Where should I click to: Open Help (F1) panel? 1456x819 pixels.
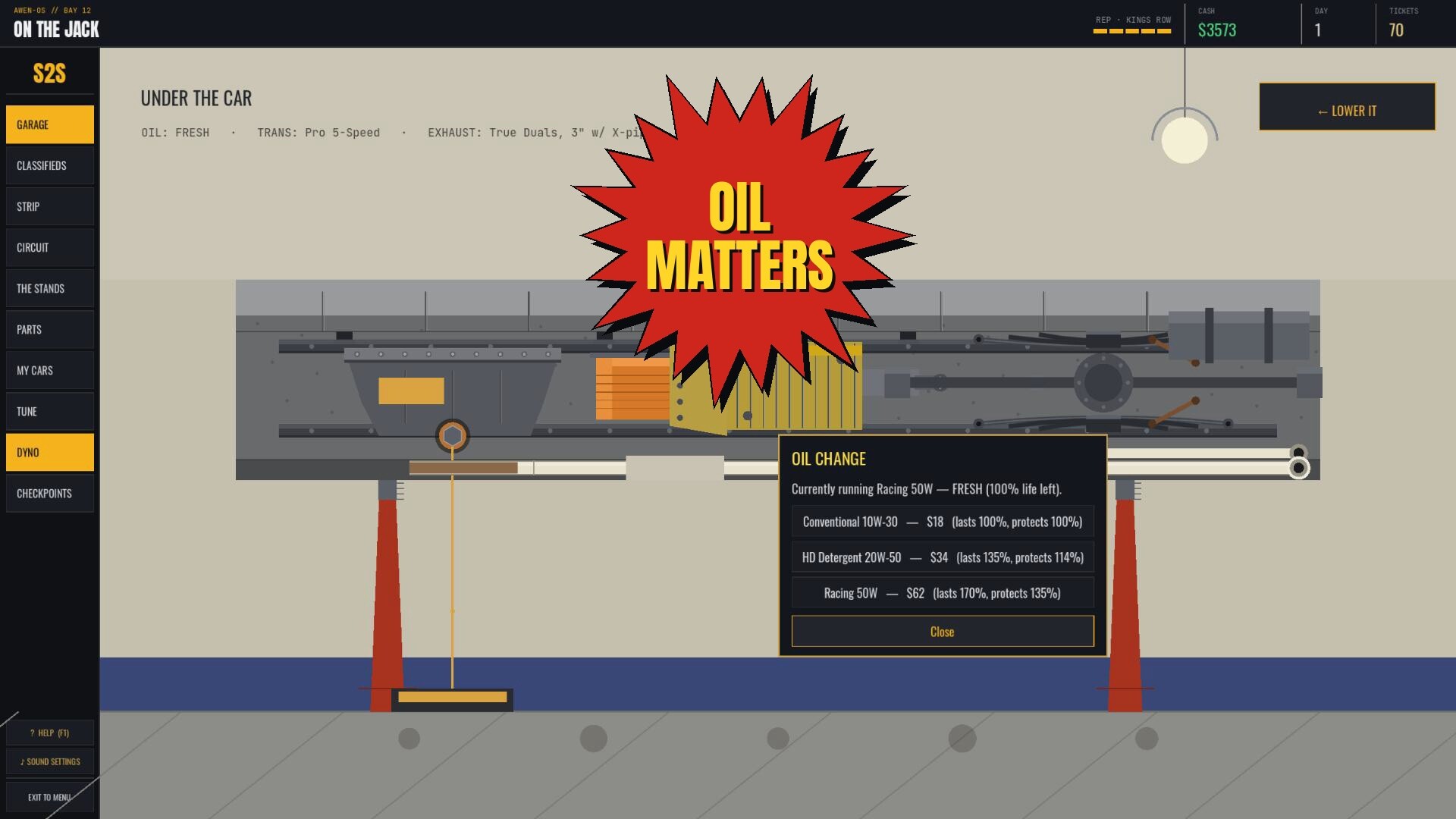click(50, 733)
